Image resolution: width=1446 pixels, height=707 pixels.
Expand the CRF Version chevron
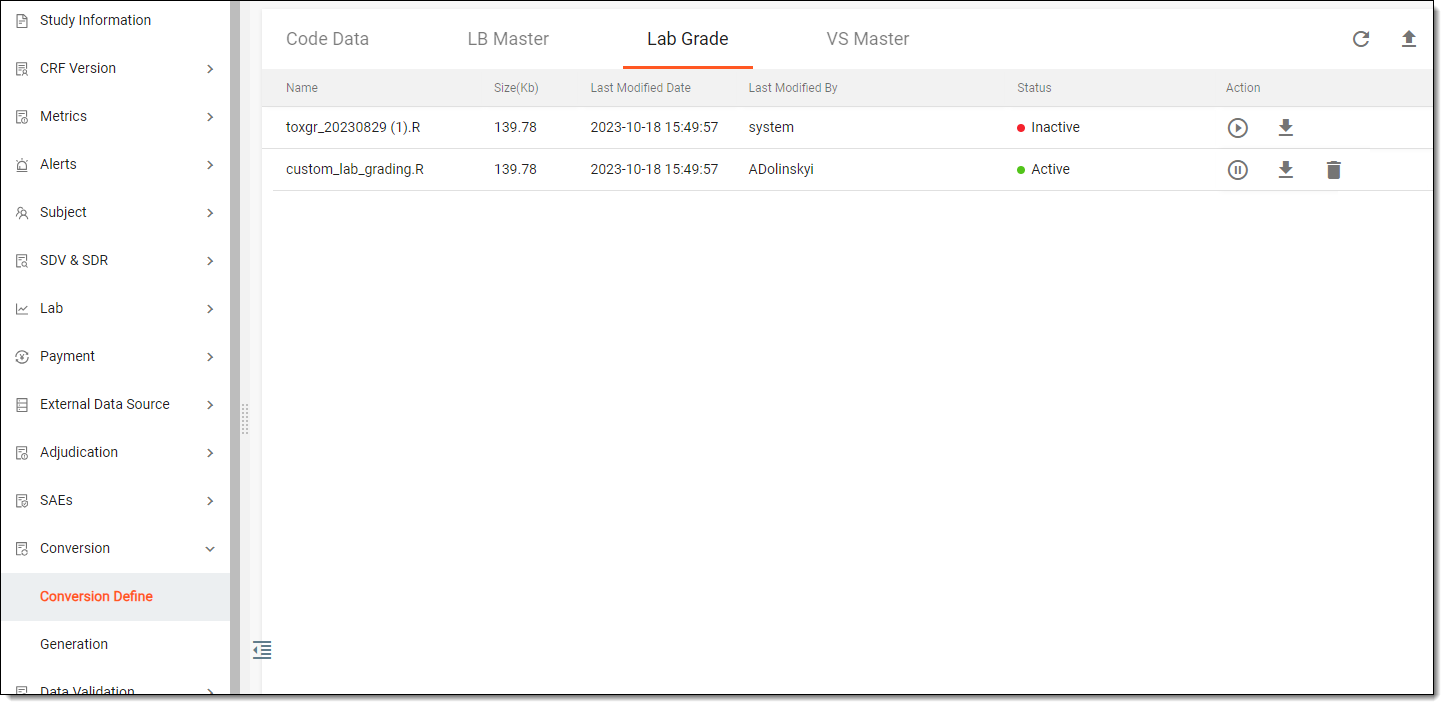point(210,69)
